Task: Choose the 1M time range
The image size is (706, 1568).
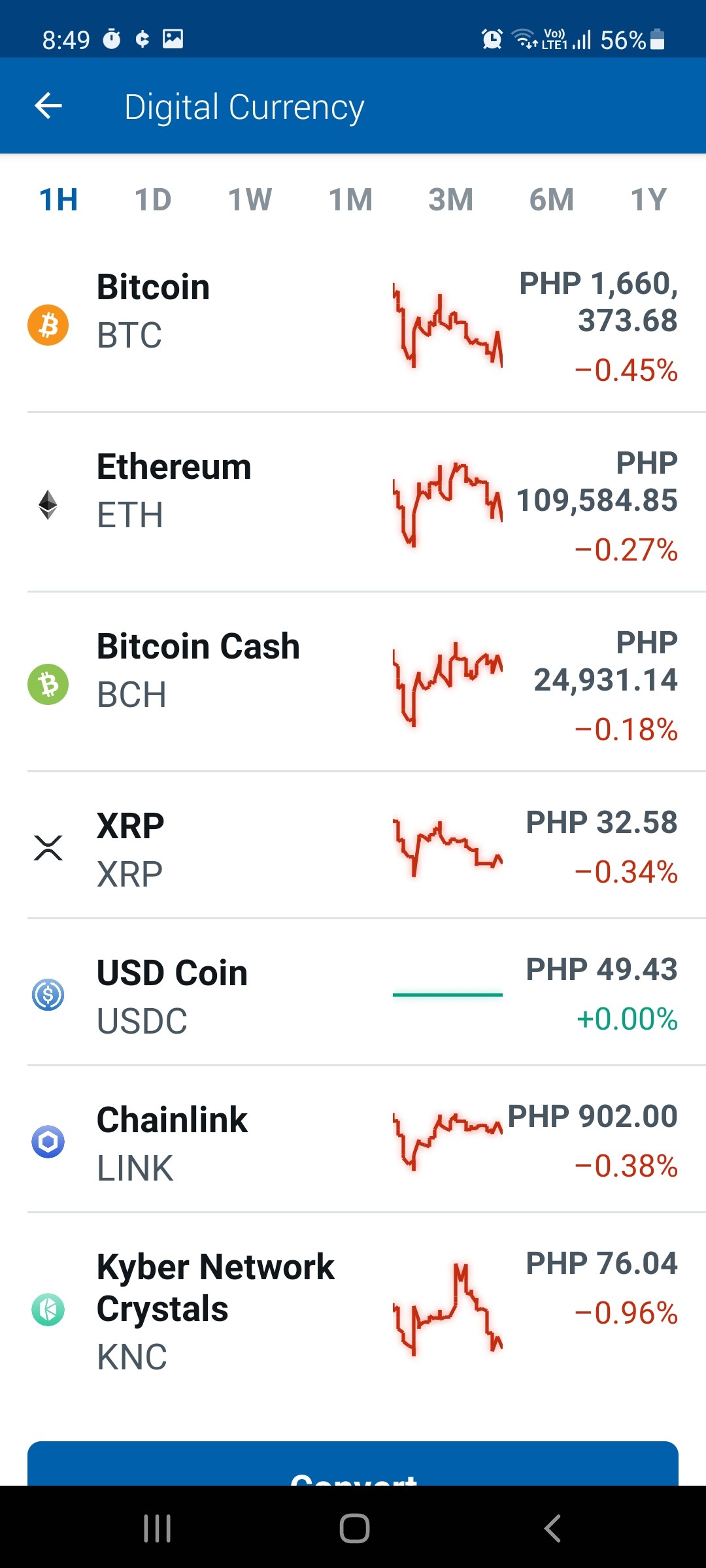Action: pos(350,200)
